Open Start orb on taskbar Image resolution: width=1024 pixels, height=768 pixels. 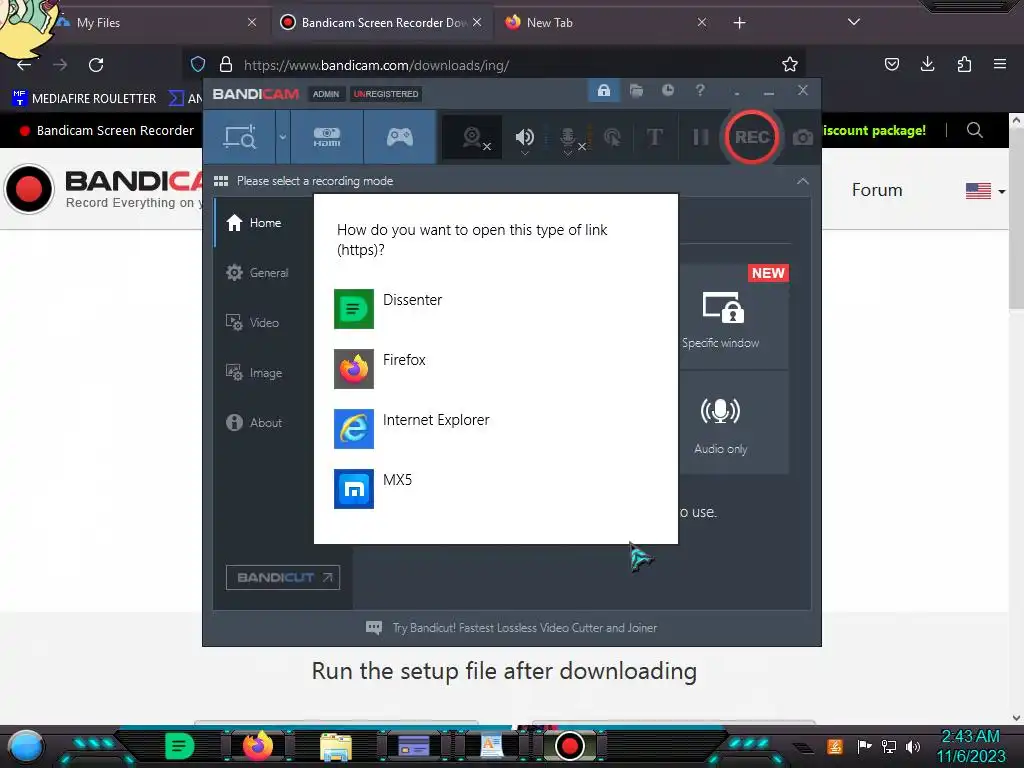pos(25,746)
